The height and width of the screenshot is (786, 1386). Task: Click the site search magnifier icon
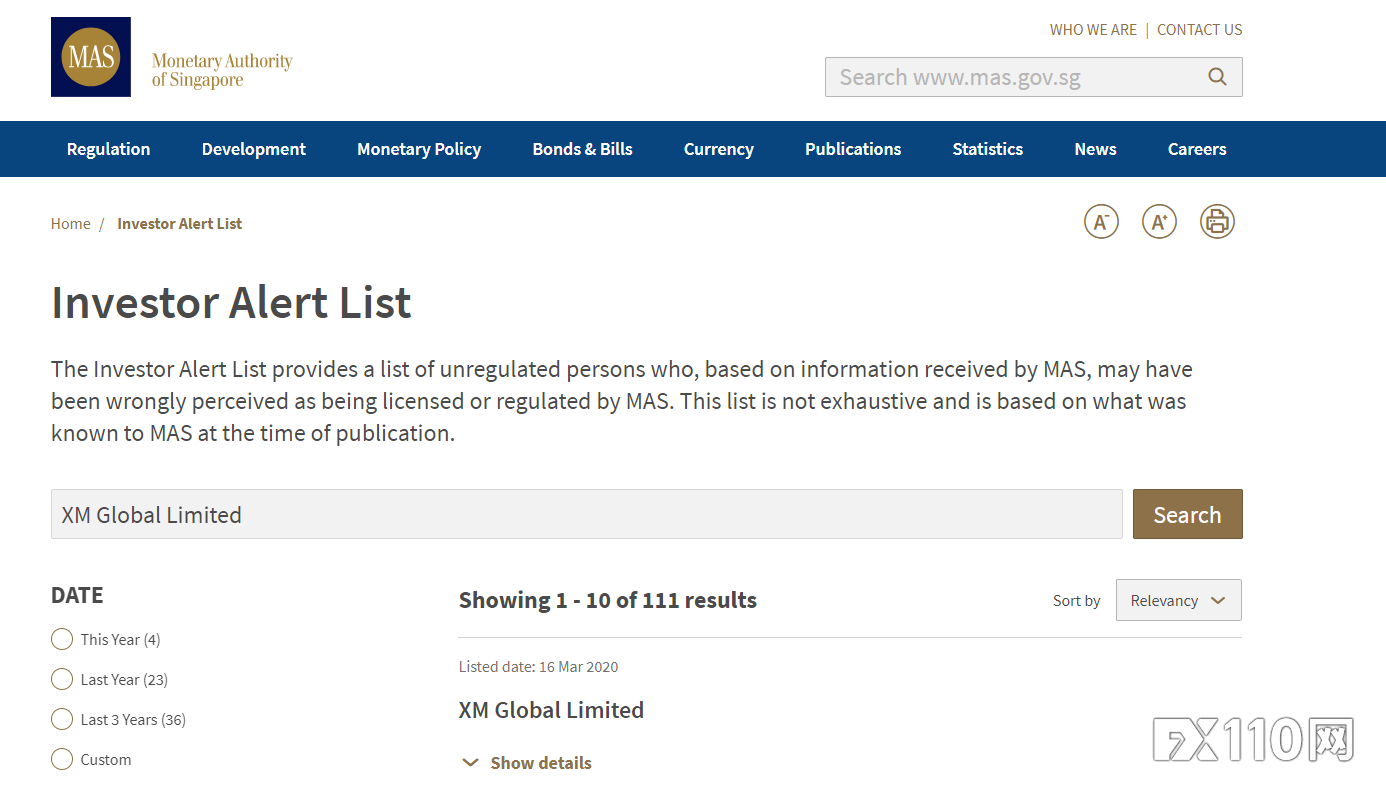click(x=1217, y=77)
